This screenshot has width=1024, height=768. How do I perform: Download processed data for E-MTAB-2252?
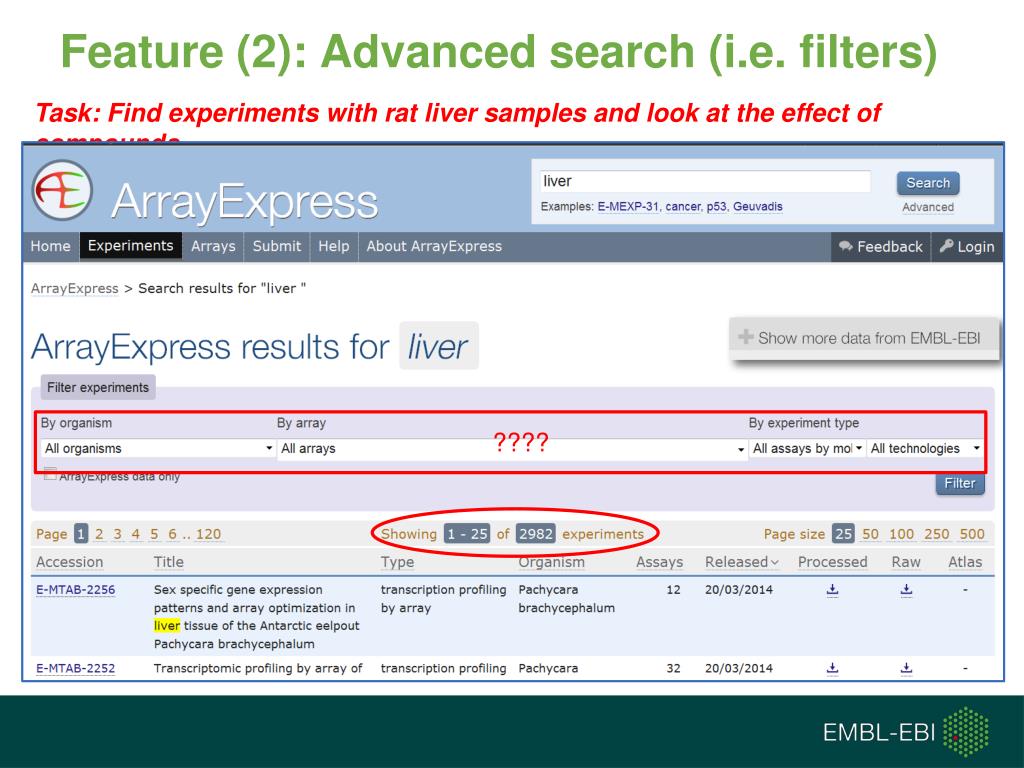pyautogui.click(x=832, y=668)
